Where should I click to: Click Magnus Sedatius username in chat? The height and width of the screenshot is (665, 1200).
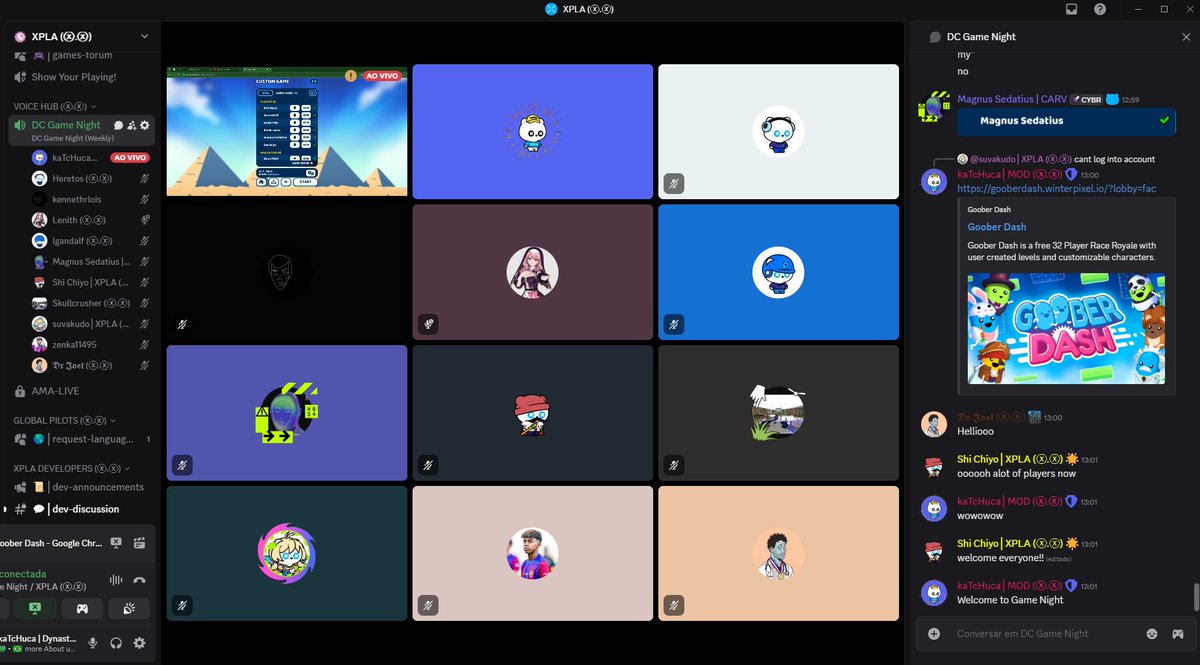[x=1012, y=99]
